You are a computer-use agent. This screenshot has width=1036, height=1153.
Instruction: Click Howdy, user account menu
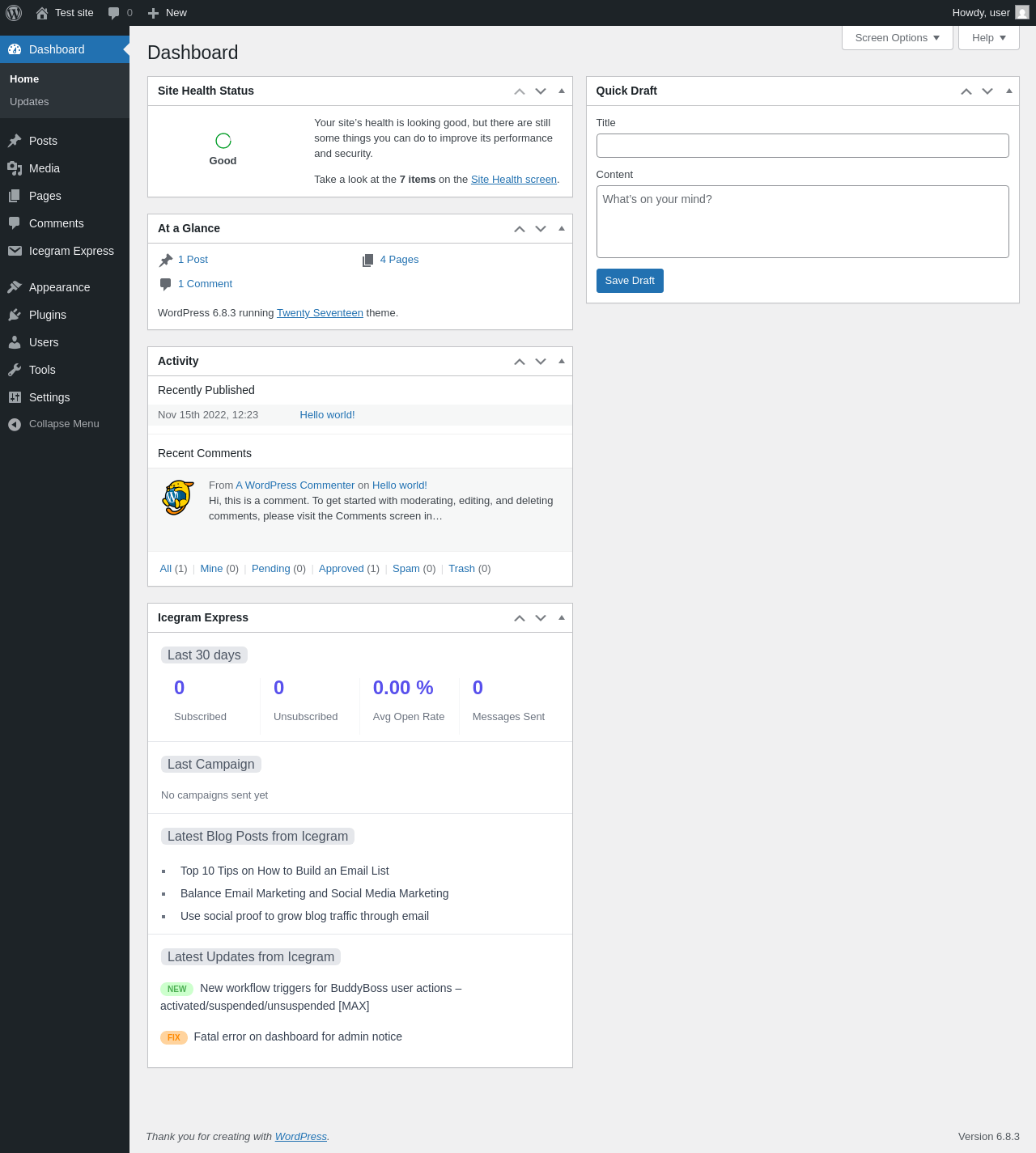pos(990,13)
